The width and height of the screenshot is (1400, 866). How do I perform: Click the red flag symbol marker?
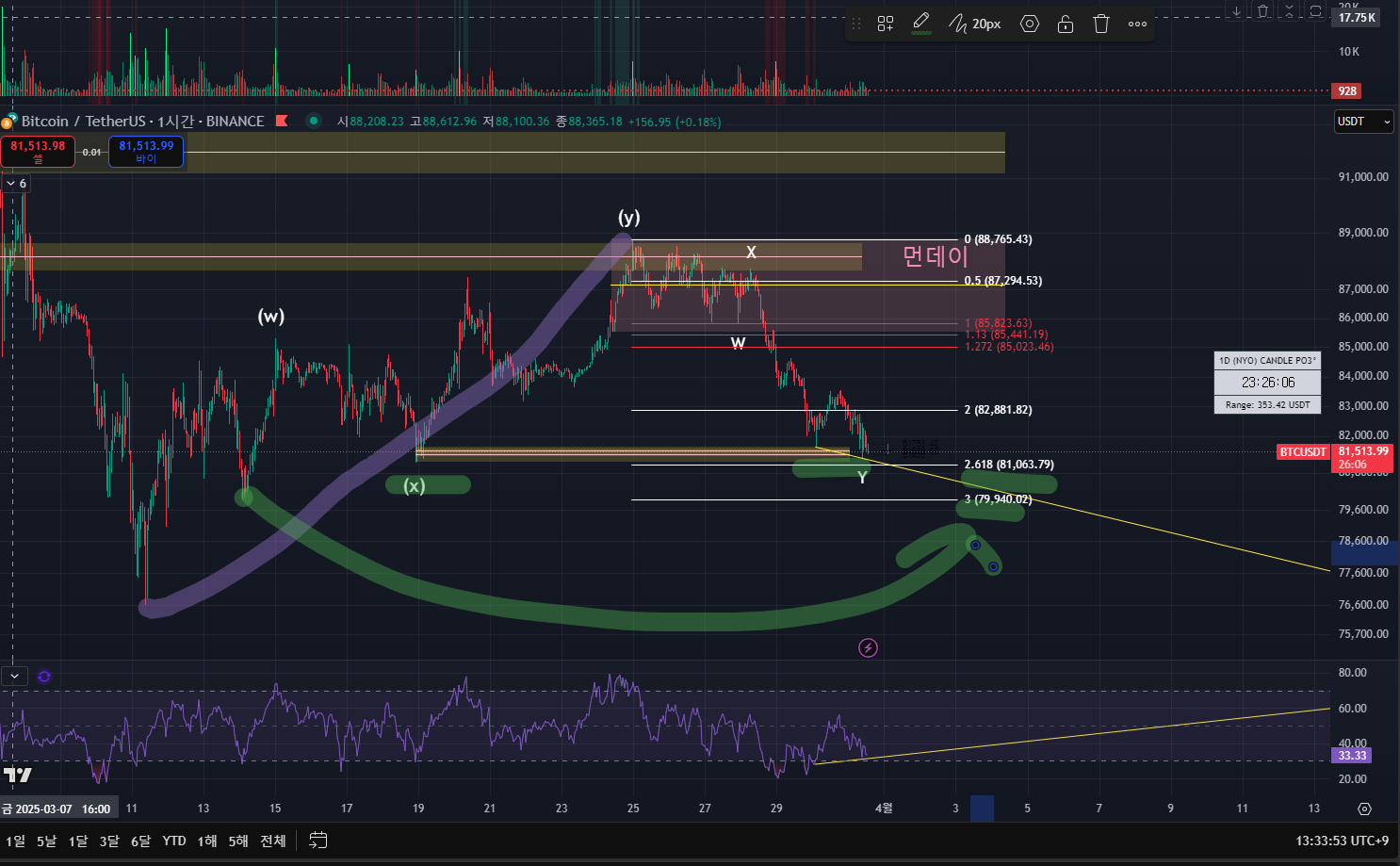point(282,122)
